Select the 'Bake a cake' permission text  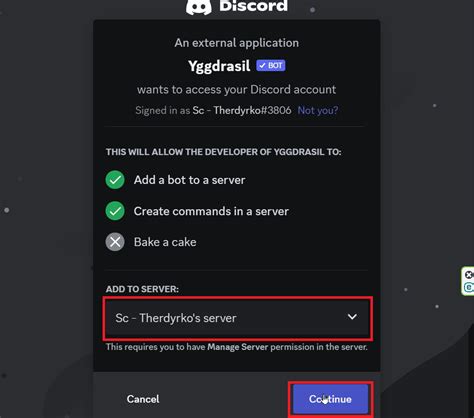click(165, 242)
